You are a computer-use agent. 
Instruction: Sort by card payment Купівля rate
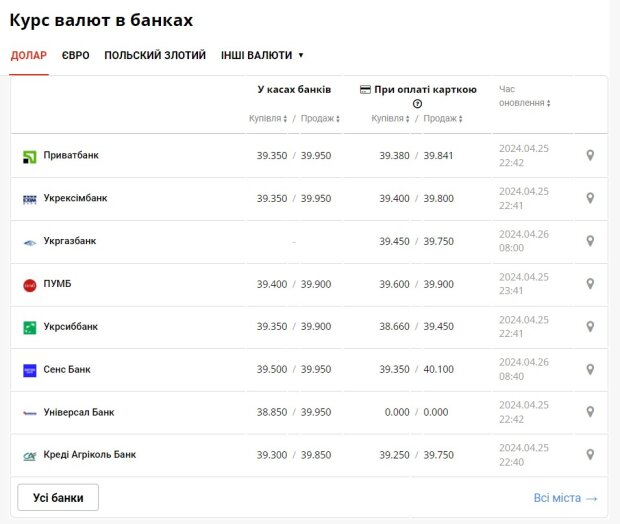(x=390, y=118)
